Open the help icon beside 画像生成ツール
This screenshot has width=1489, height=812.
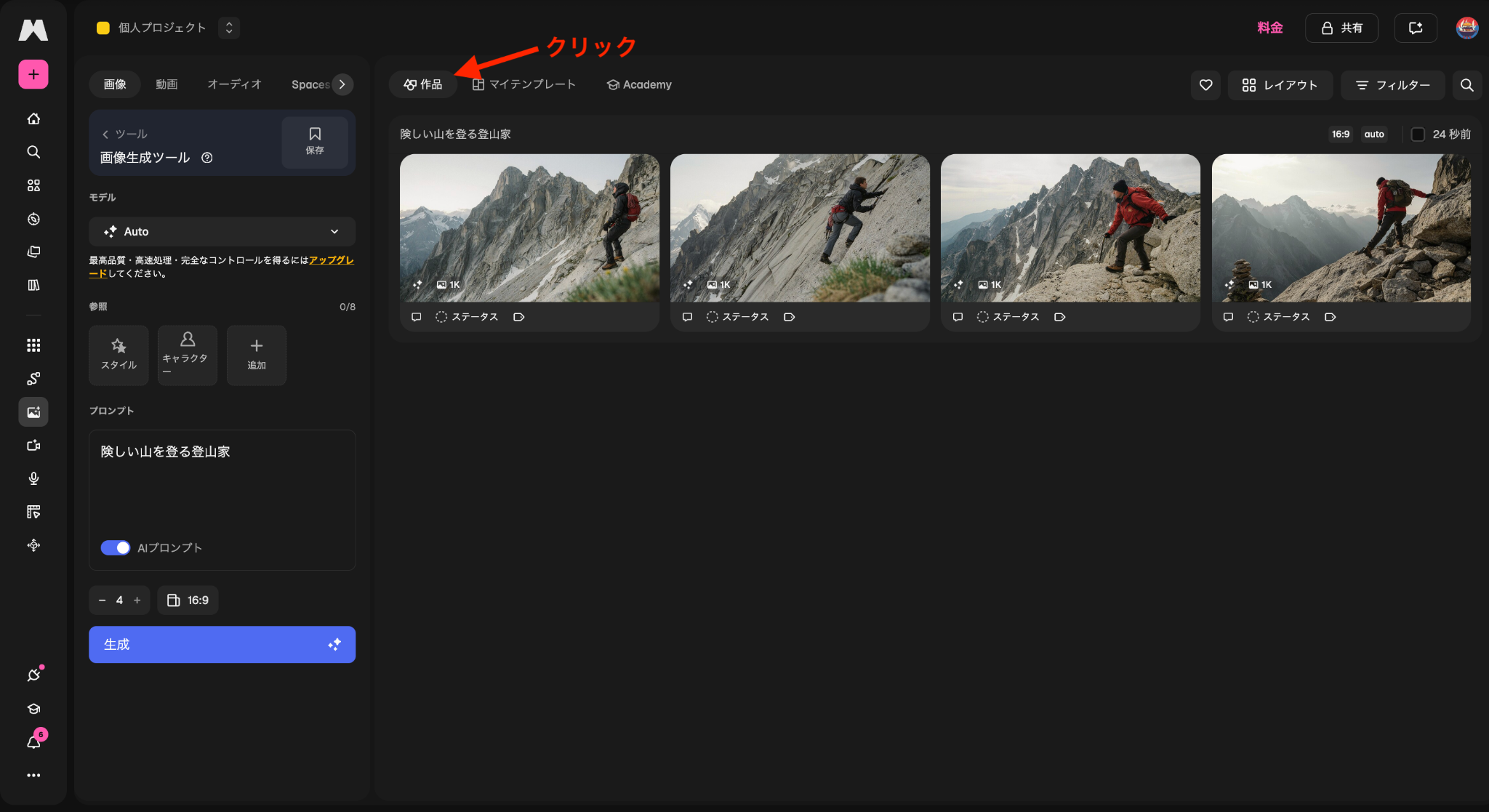207,158
